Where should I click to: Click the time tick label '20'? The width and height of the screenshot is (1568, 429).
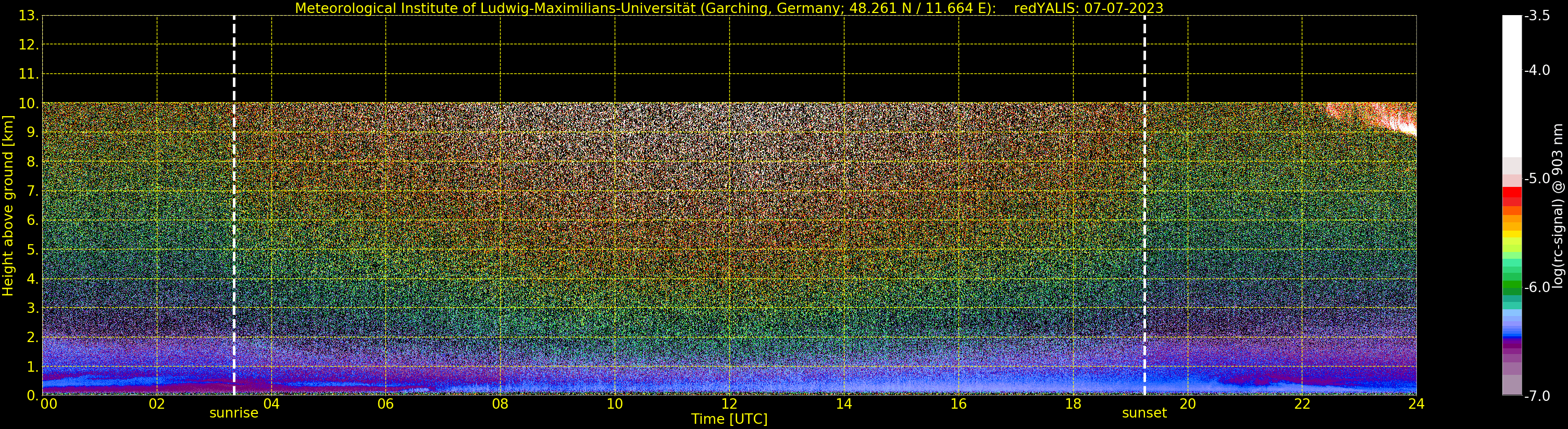(1188, 403)
